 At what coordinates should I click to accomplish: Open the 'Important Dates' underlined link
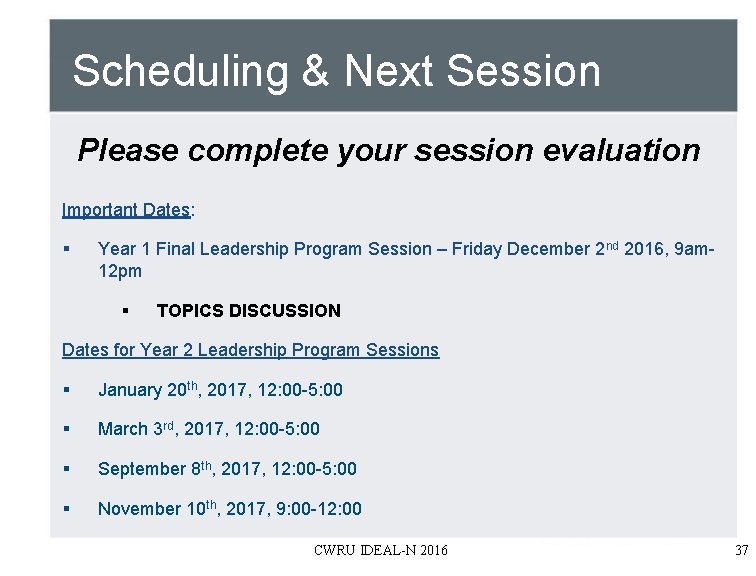(126, 210)
